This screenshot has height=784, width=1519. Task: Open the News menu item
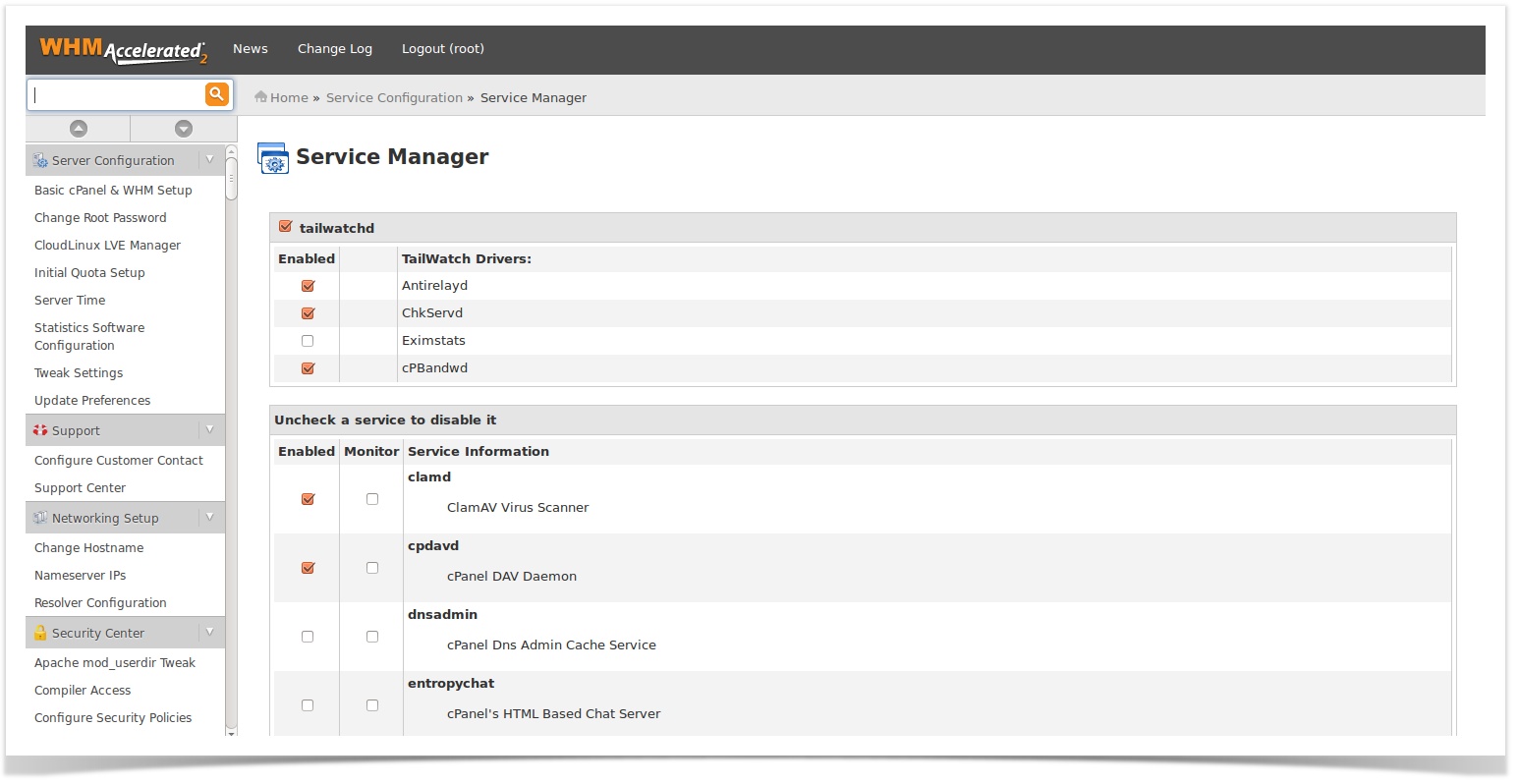click(x=251, y=49)
